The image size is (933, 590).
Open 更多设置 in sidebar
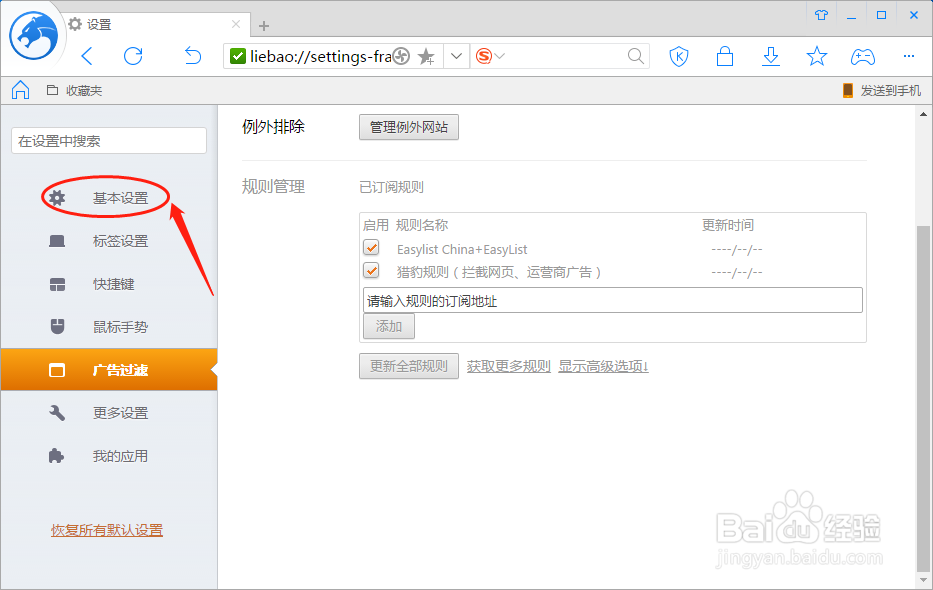coord(108,413)
